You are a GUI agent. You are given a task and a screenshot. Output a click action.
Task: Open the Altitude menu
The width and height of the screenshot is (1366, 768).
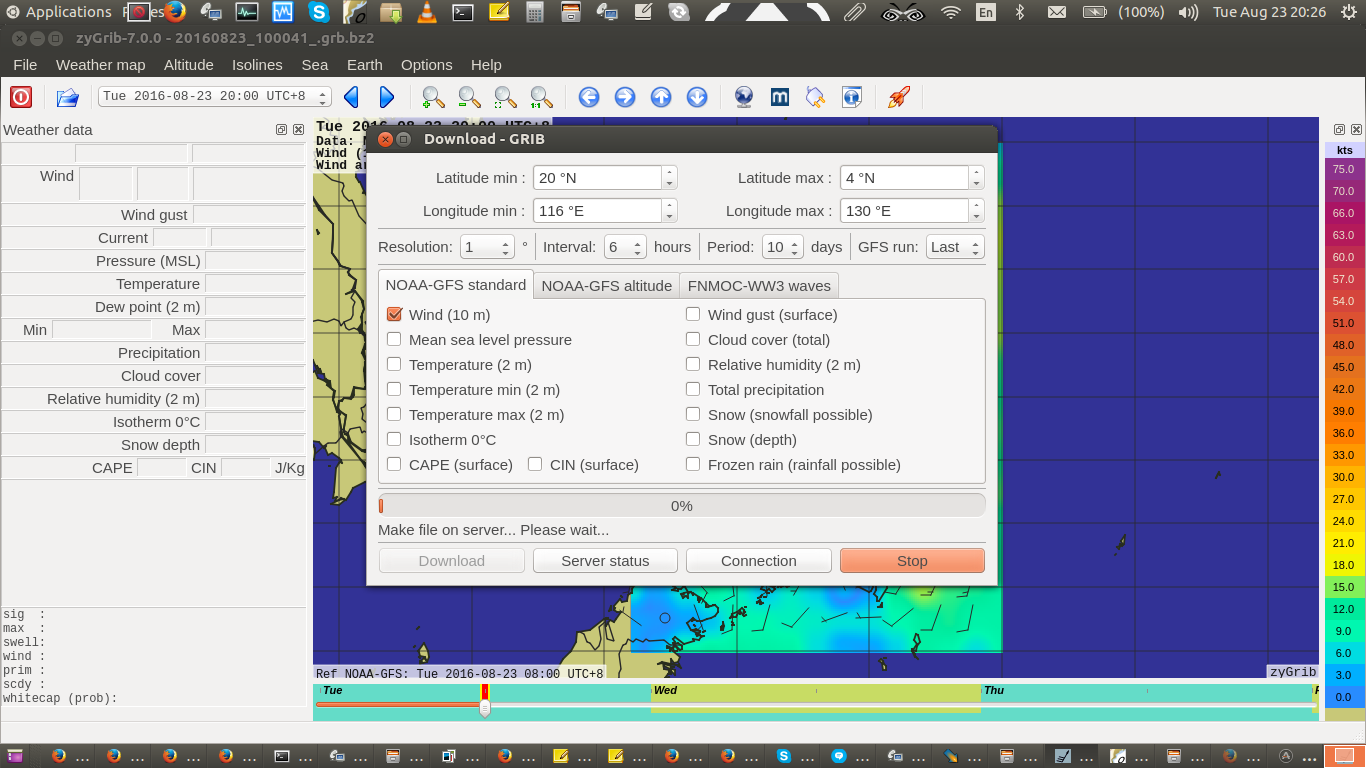tap(189, 64)
